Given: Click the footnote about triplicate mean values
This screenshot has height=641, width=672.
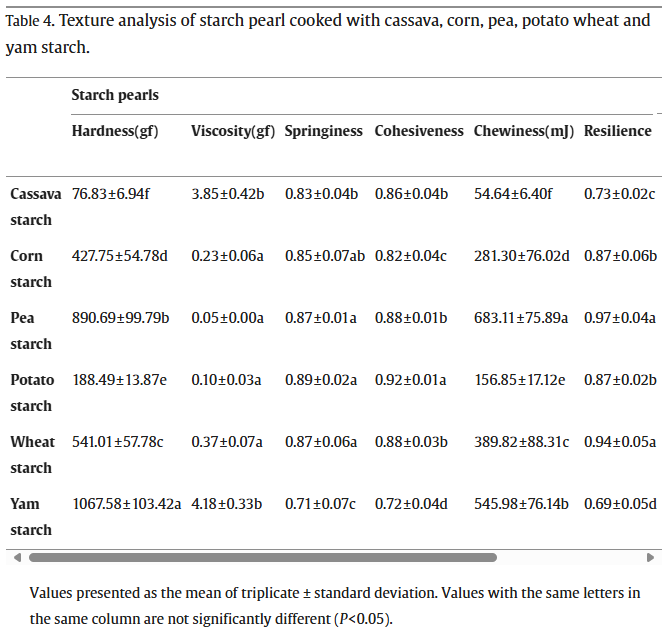Looking at the screenshot, I should (x=335, y=605).
